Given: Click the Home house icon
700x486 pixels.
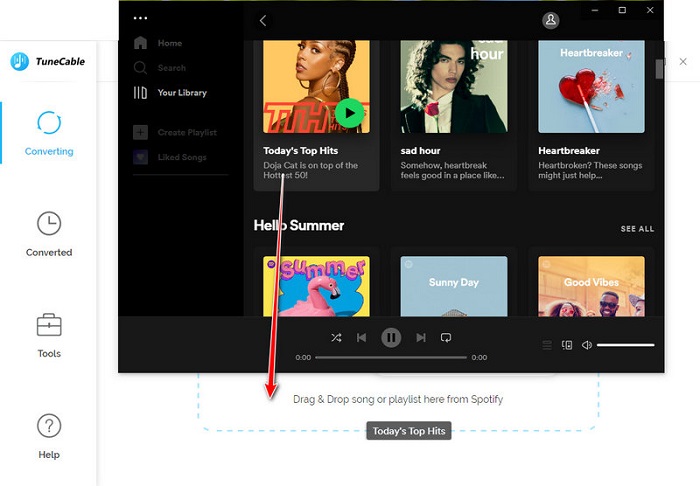Looking at the screenshot, I should tap(140, 43).
